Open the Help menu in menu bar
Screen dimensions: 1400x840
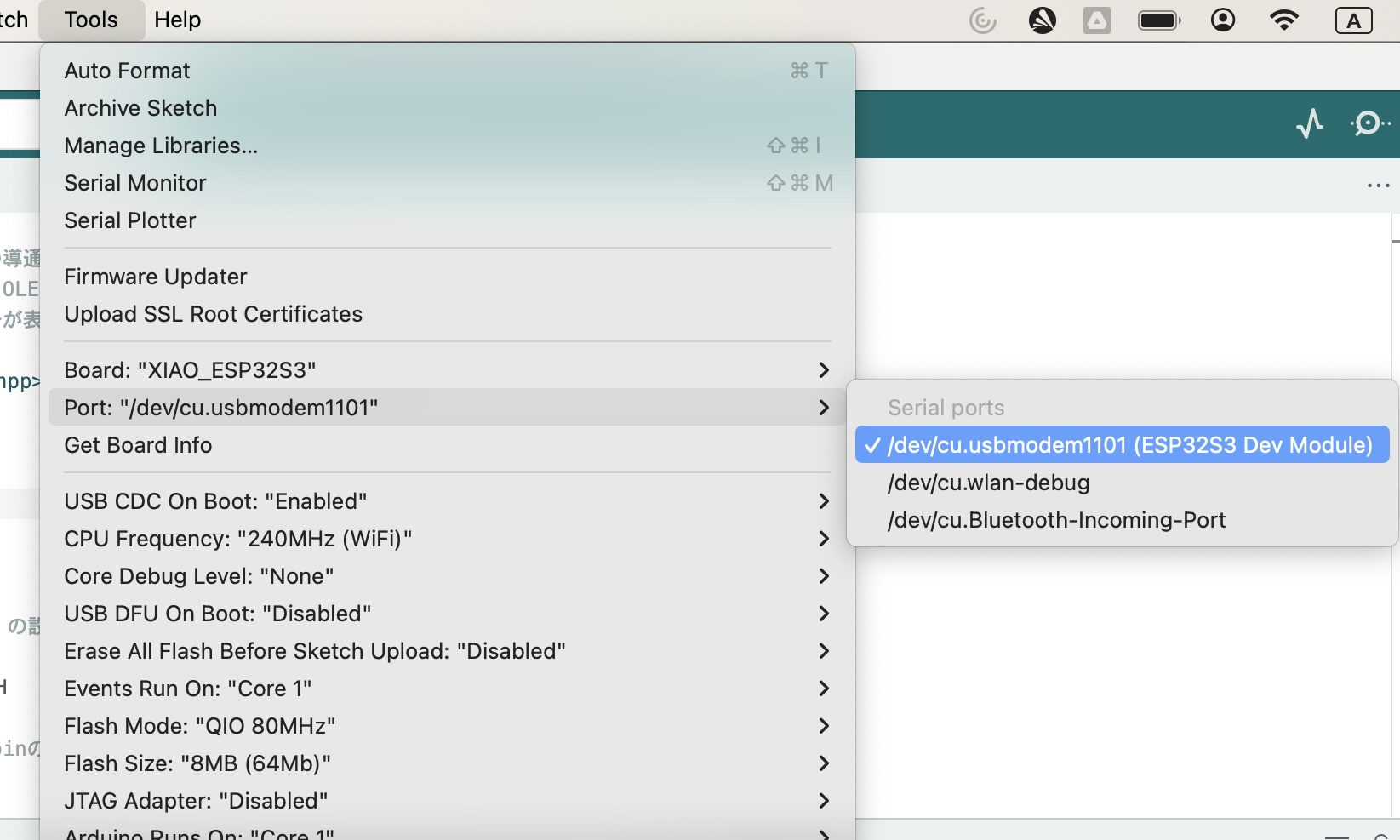coord(177,20)
